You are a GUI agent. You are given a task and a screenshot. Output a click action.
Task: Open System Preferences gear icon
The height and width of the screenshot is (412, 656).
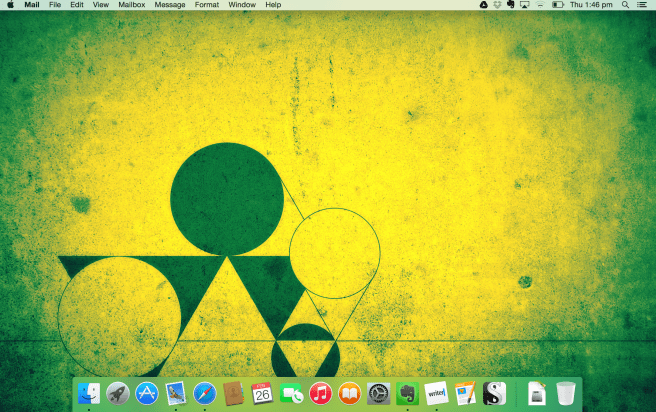click(379, 394)
